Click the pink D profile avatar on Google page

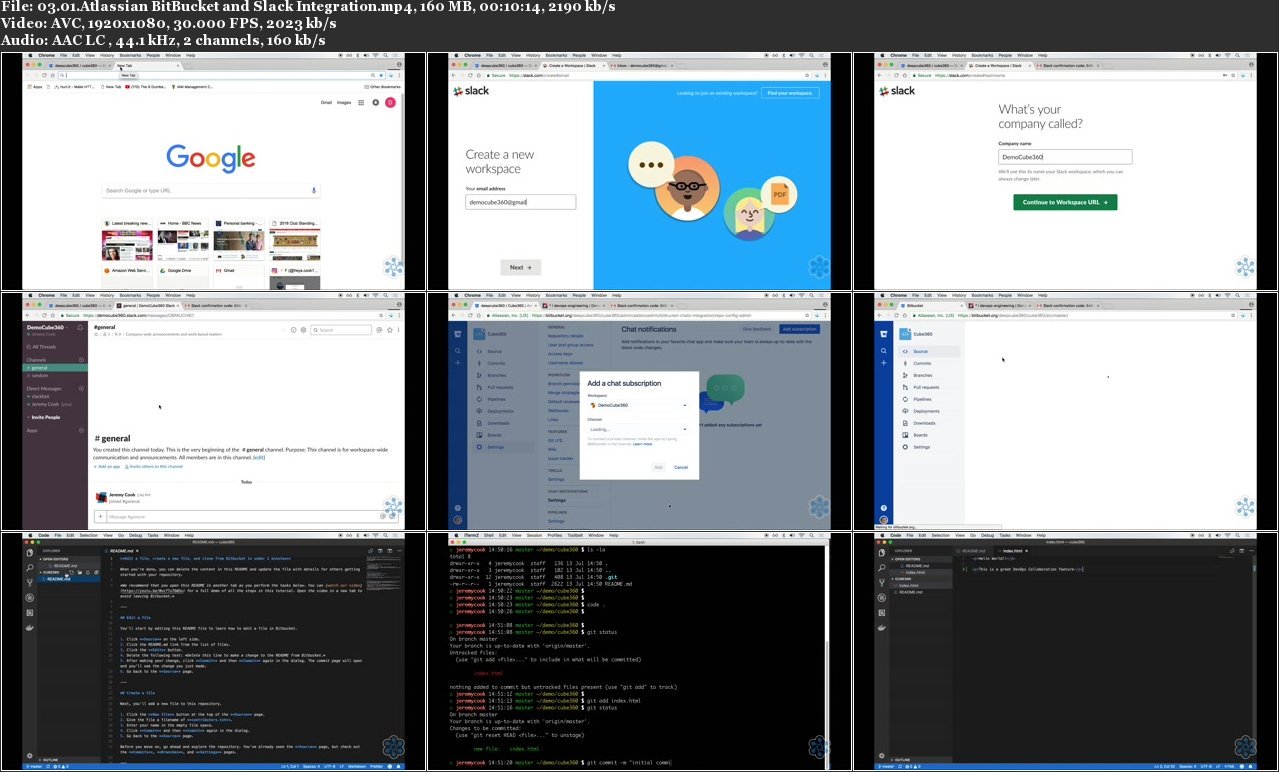[x=391, y=102]
